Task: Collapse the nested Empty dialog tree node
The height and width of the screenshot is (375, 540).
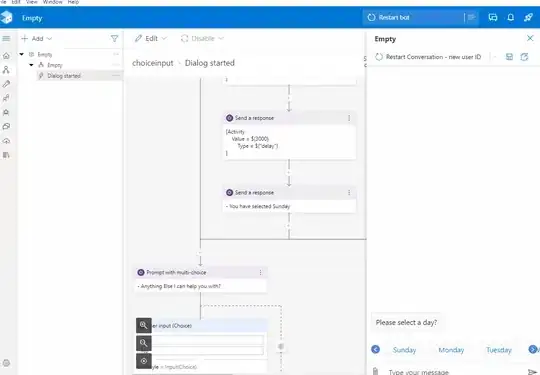Action: coord(31,65)
